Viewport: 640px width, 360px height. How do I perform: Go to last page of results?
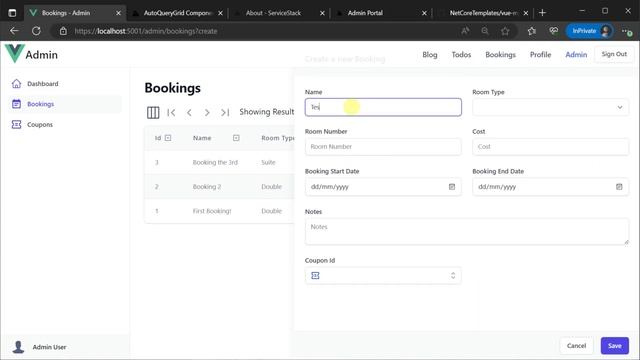point(225,112)
